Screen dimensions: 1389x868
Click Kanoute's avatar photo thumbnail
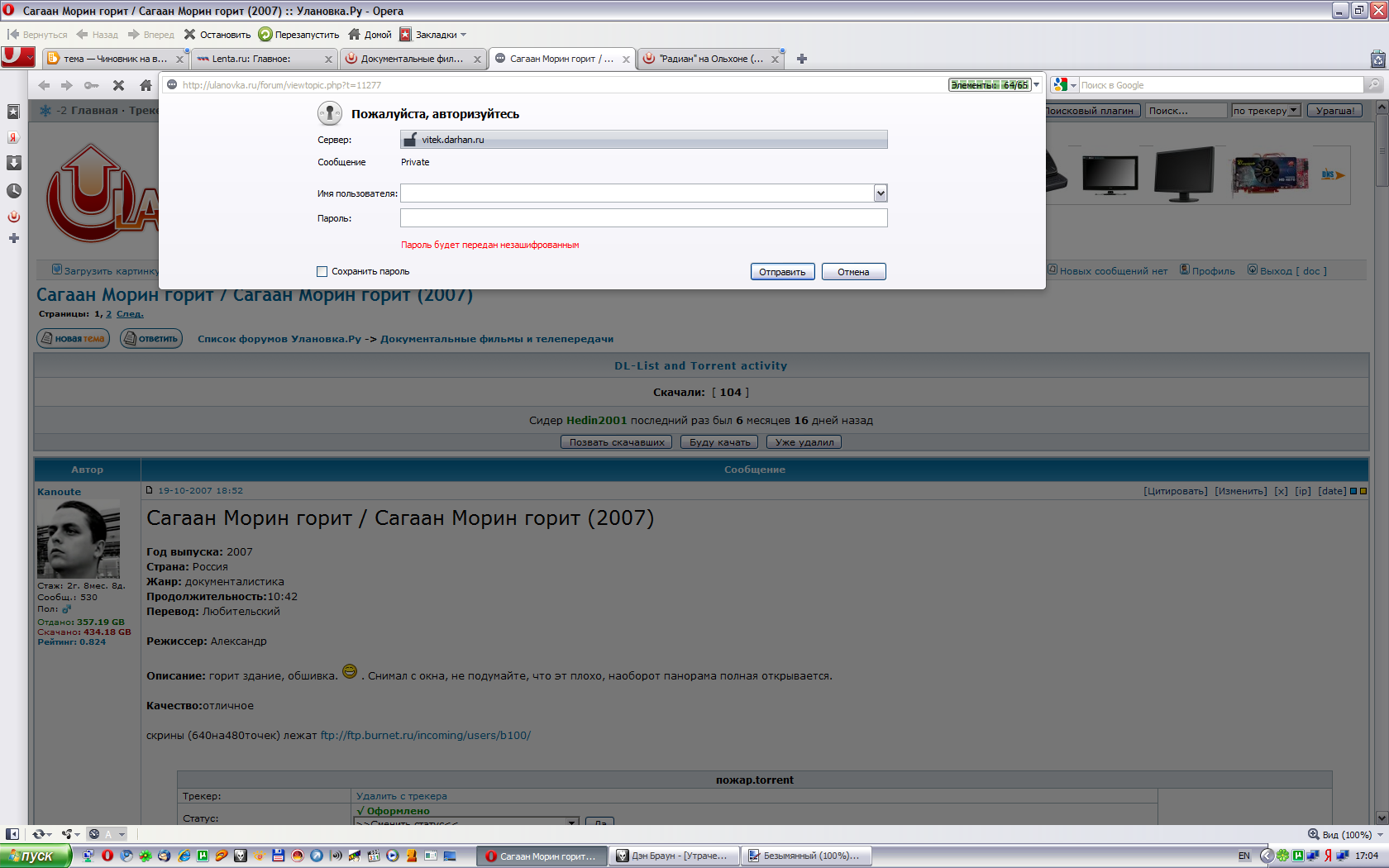[79, 539]
